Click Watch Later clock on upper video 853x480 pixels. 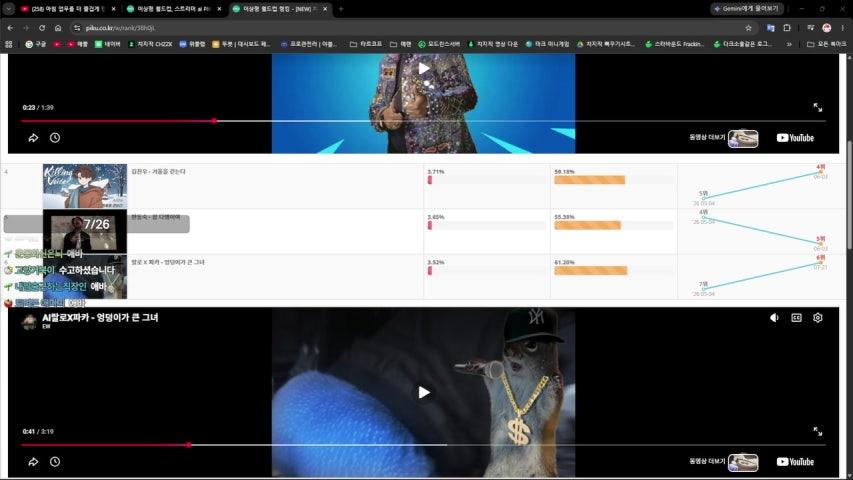(55, 138)
